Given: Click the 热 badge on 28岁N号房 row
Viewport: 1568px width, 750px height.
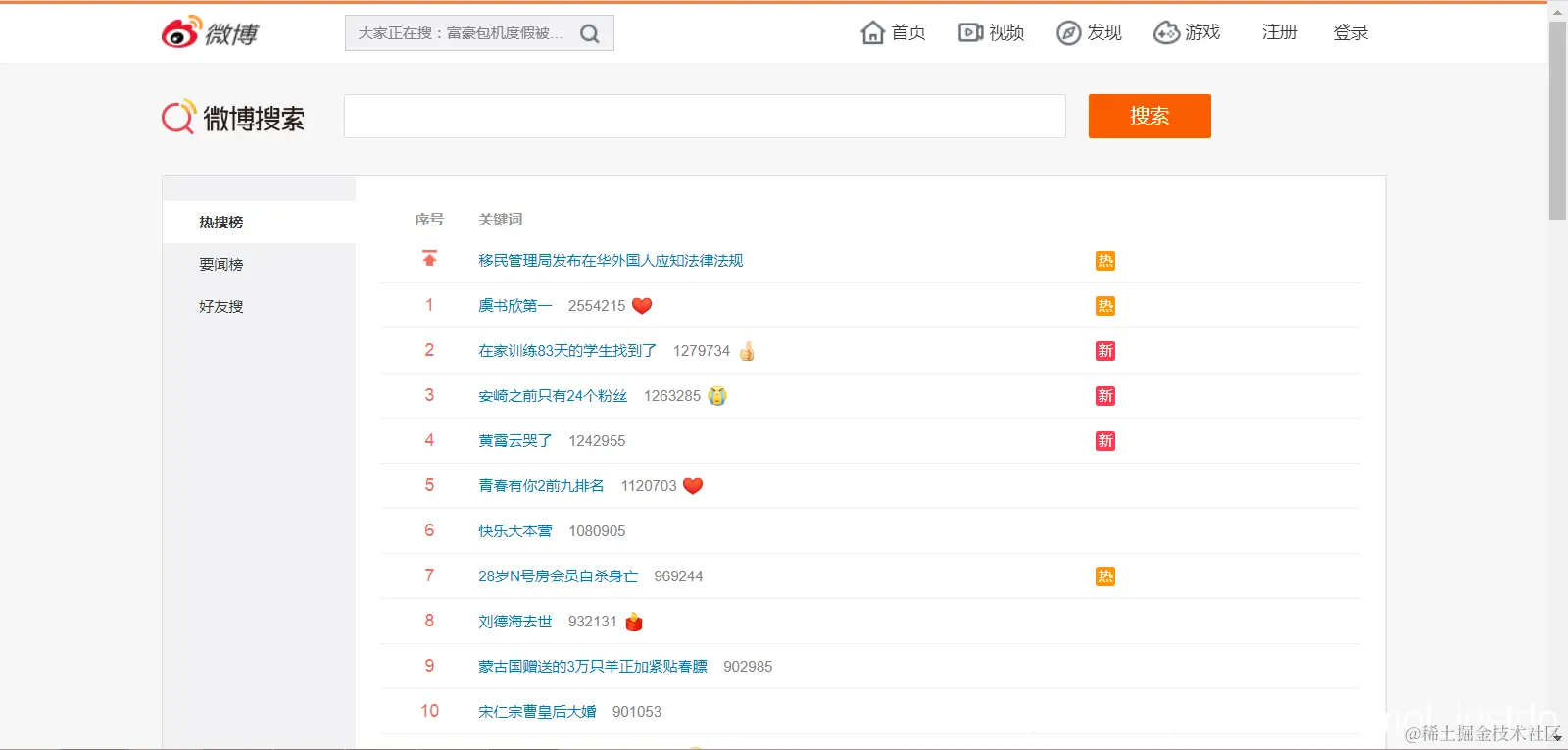Looking at the screenshot, I should (1105, 576).
